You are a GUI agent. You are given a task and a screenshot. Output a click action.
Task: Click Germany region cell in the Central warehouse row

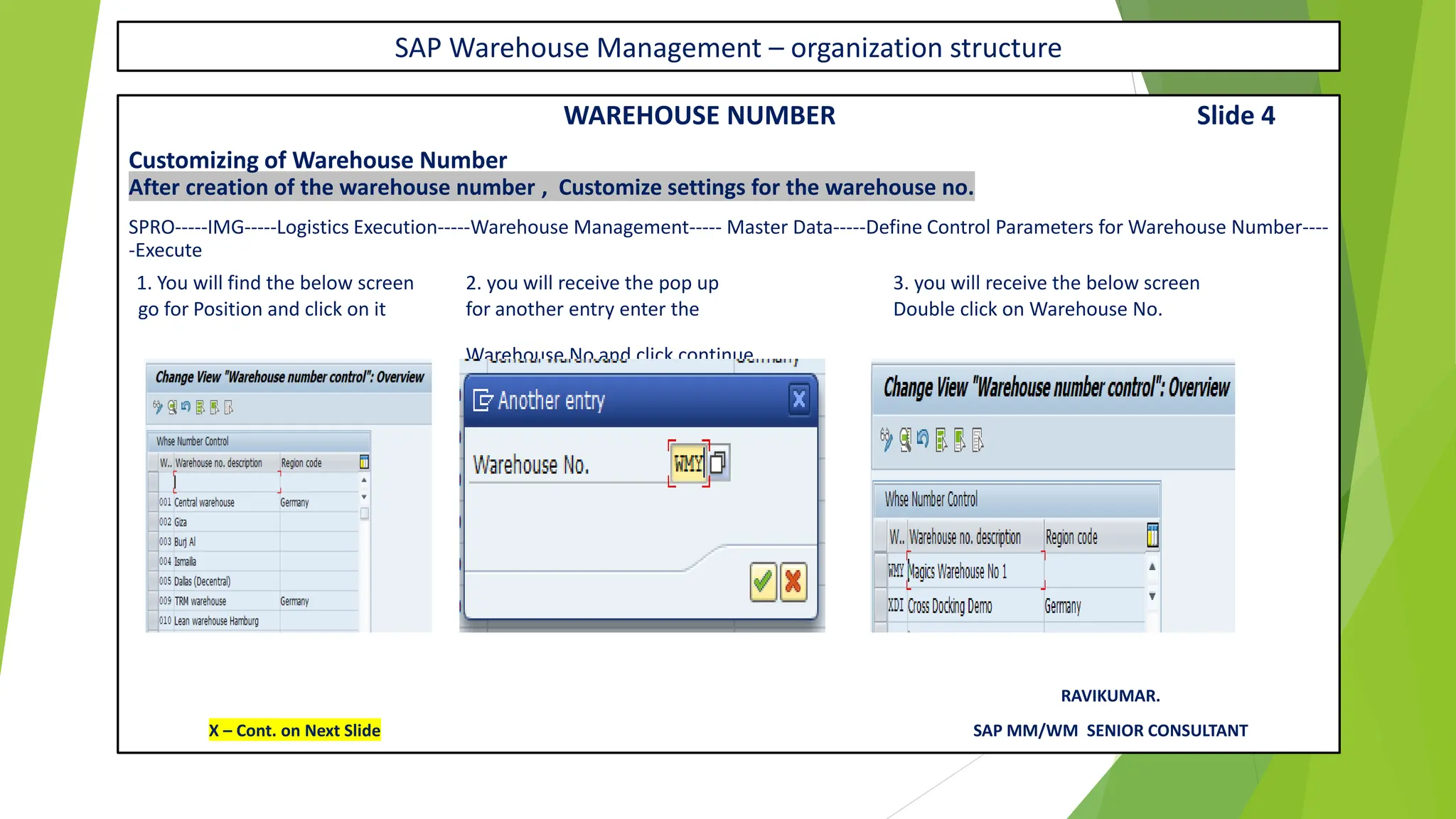tap(319, 502)
